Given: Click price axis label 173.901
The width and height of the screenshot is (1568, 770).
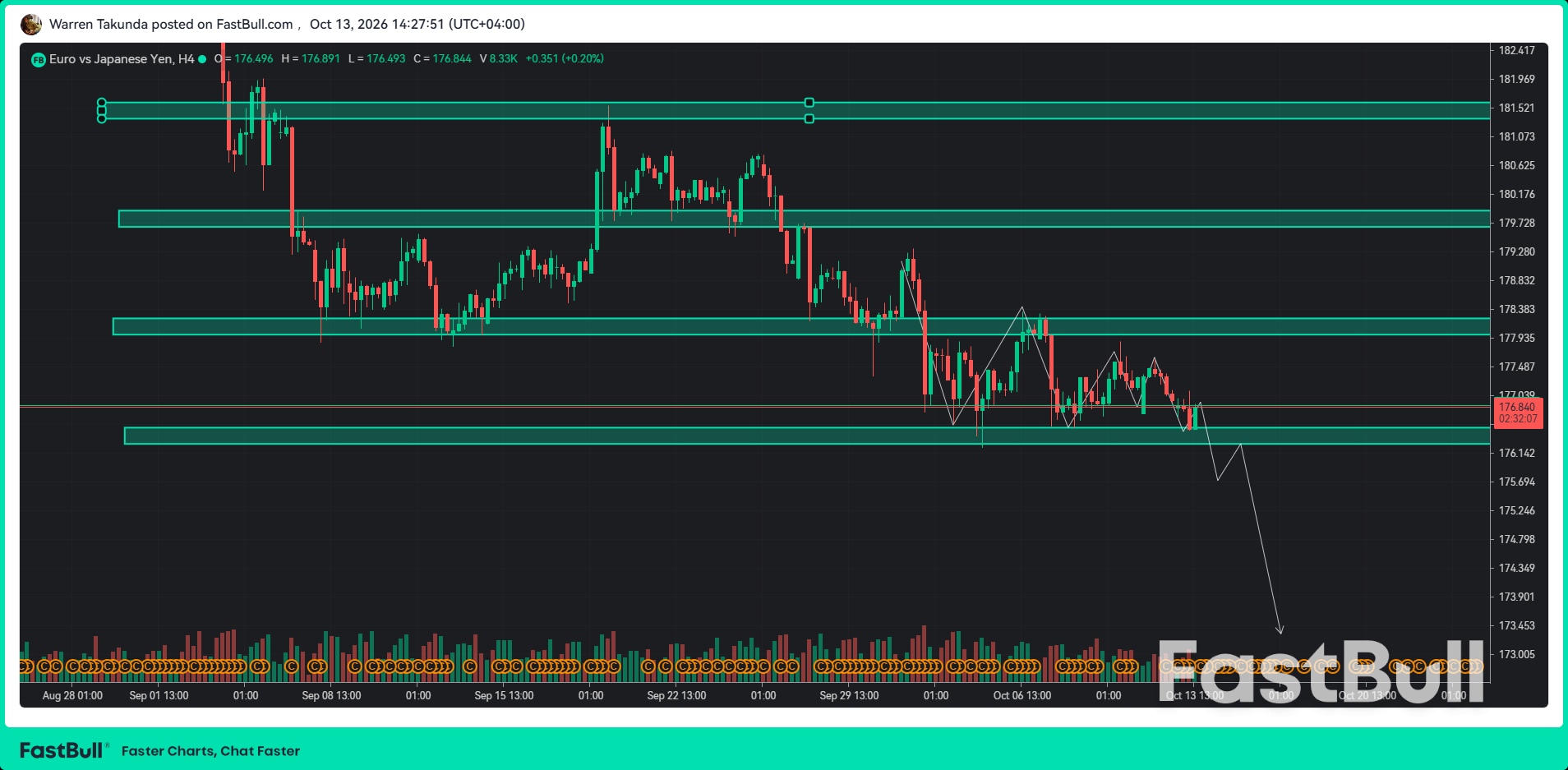Looking at the screenshot, I should tap(1517, 597).
